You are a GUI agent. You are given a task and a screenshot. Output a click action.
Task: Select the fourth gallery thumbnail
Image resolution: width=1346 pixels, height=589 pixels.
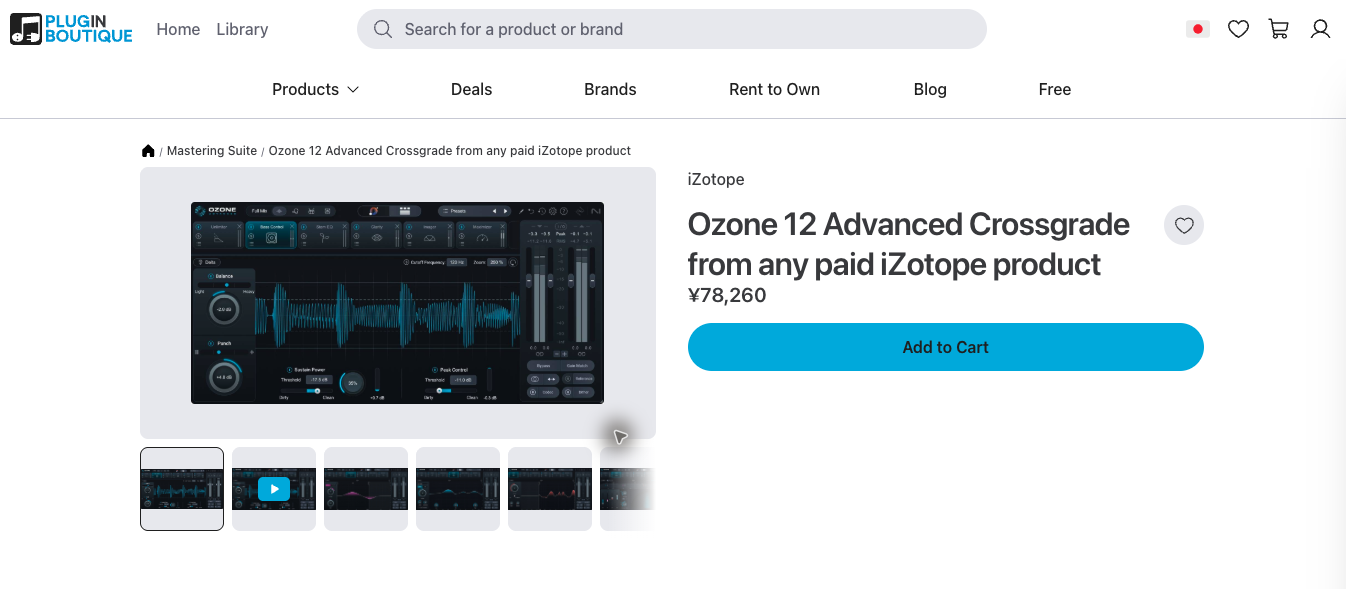[x=458, y=489]
